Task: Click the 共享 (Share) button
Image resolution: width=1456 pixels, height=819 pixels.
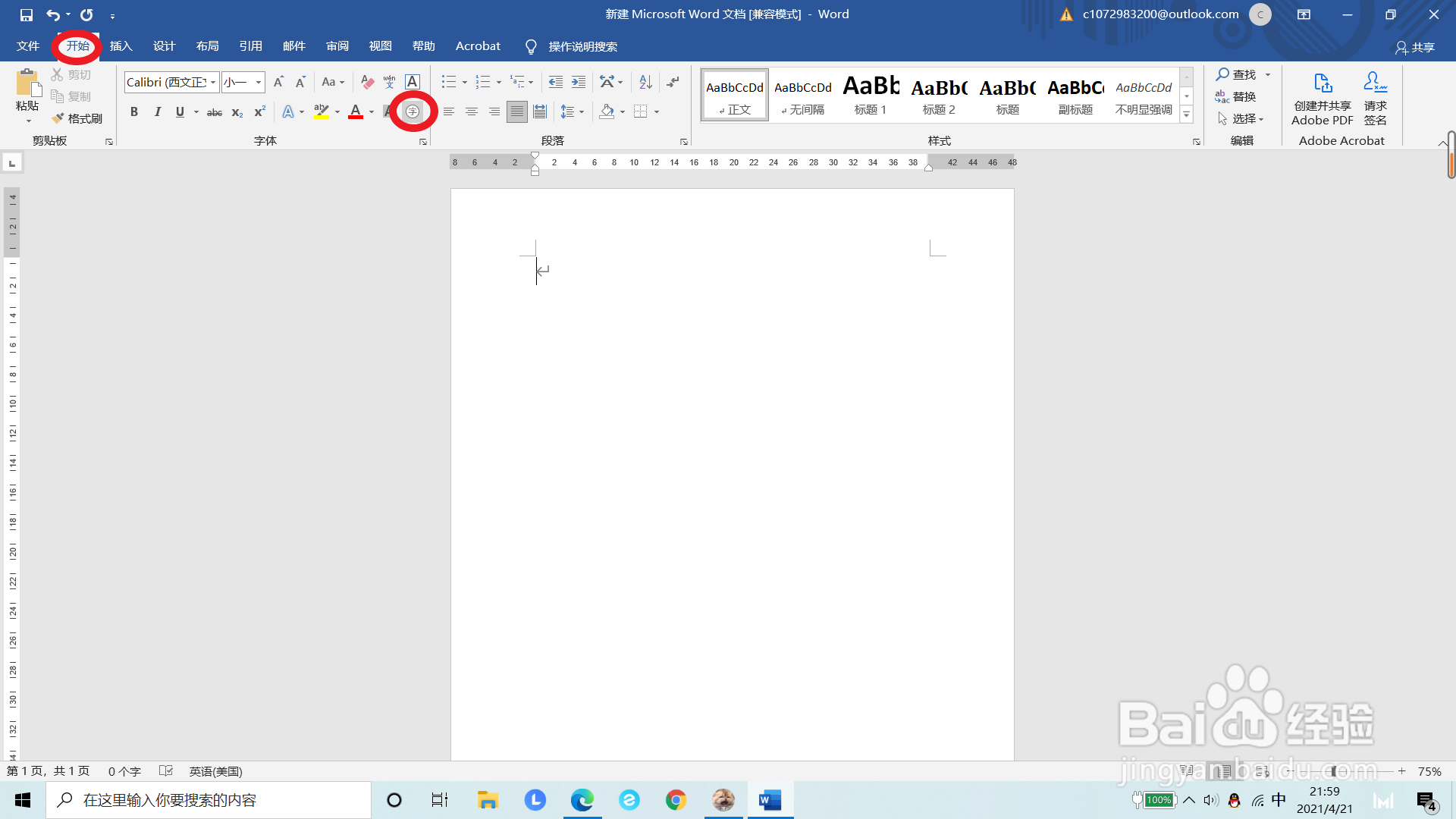Action: coord(1415,47)
